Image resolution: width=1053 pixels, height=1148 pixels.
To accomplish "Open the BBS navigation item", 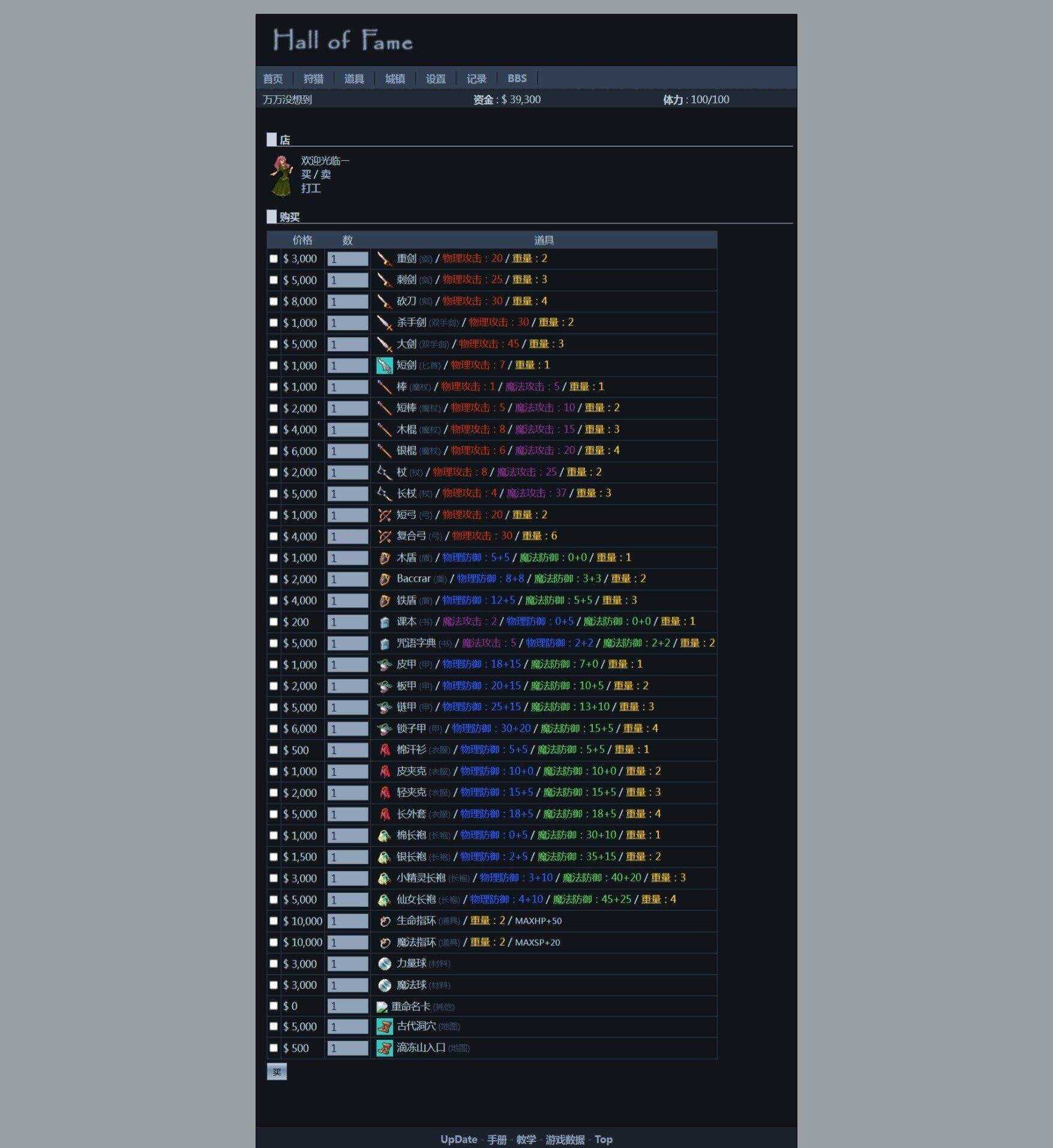I will click(x=517, y=79).
